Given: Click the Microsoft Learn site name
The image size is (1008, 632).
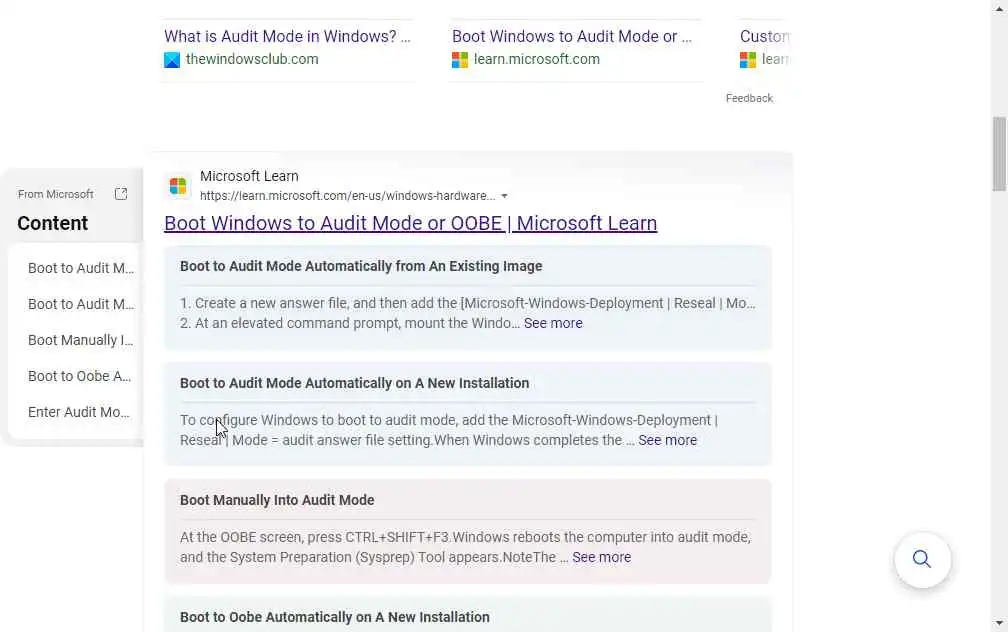Looking at the screenshot, I should [x=249, y=176].
